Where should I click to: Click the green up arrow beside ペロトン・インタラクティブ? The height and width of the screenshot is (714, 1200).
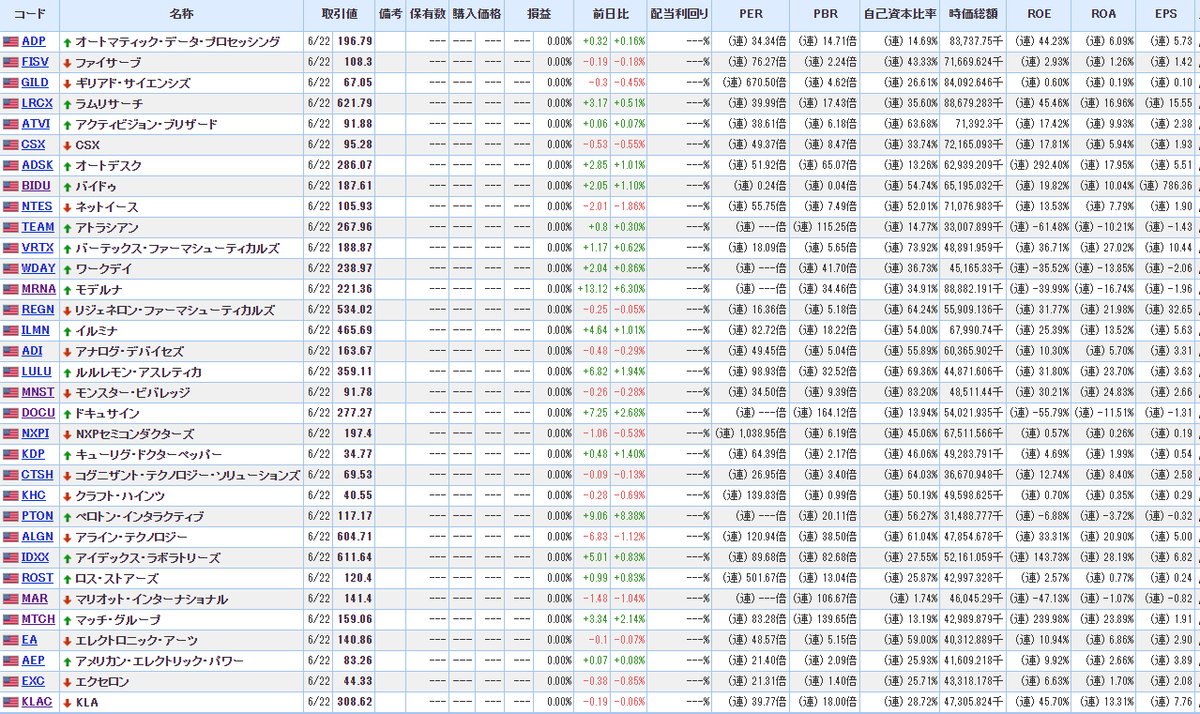pyautogui.click(x=67, y=517)
